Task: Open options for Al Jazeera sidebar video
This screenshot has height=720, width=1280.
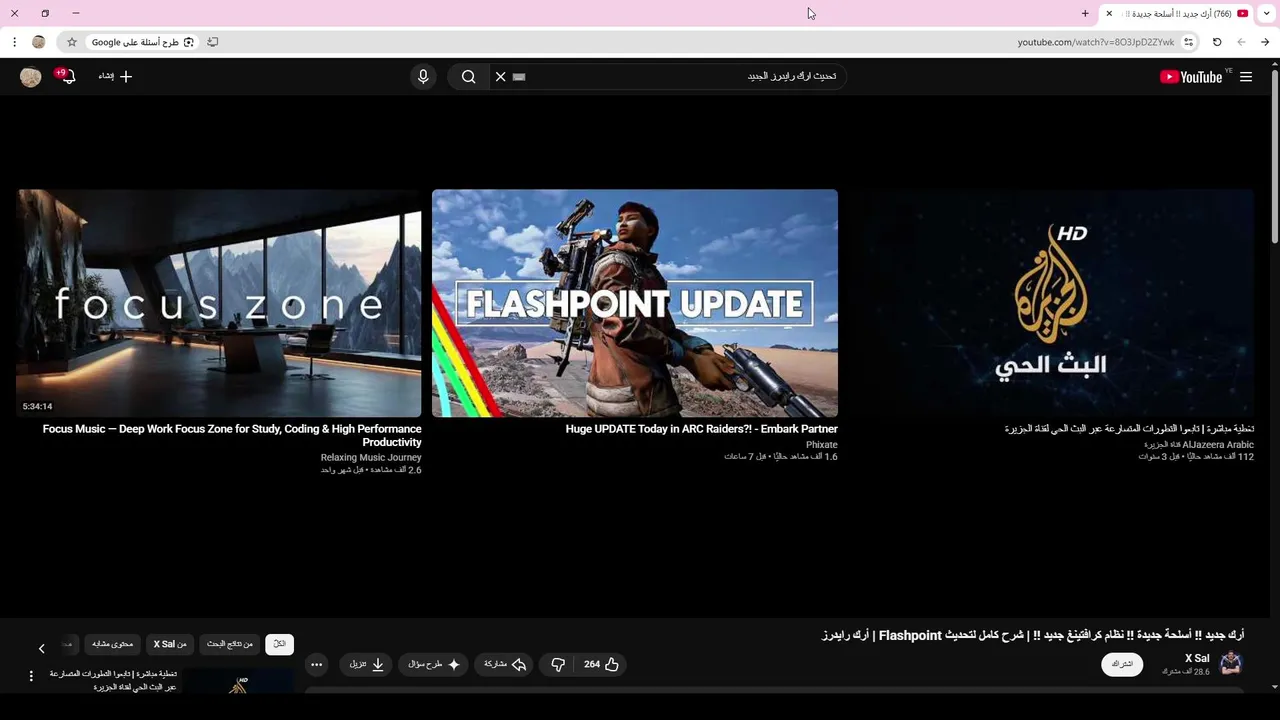Action: 31,676
